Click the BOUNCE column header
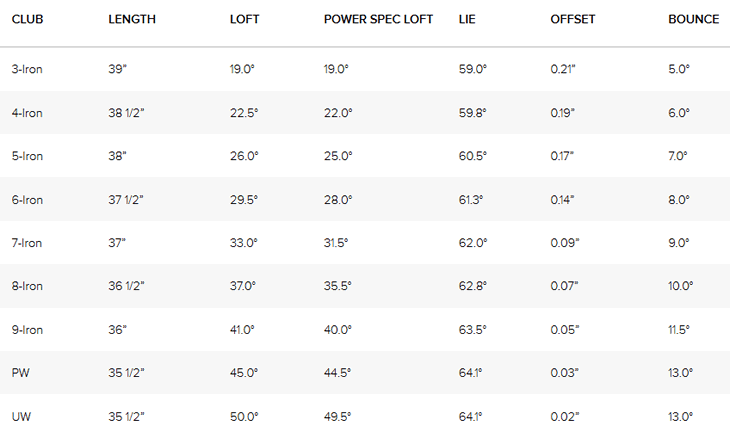The image size is (730, 445). click(x=694, y=19)
